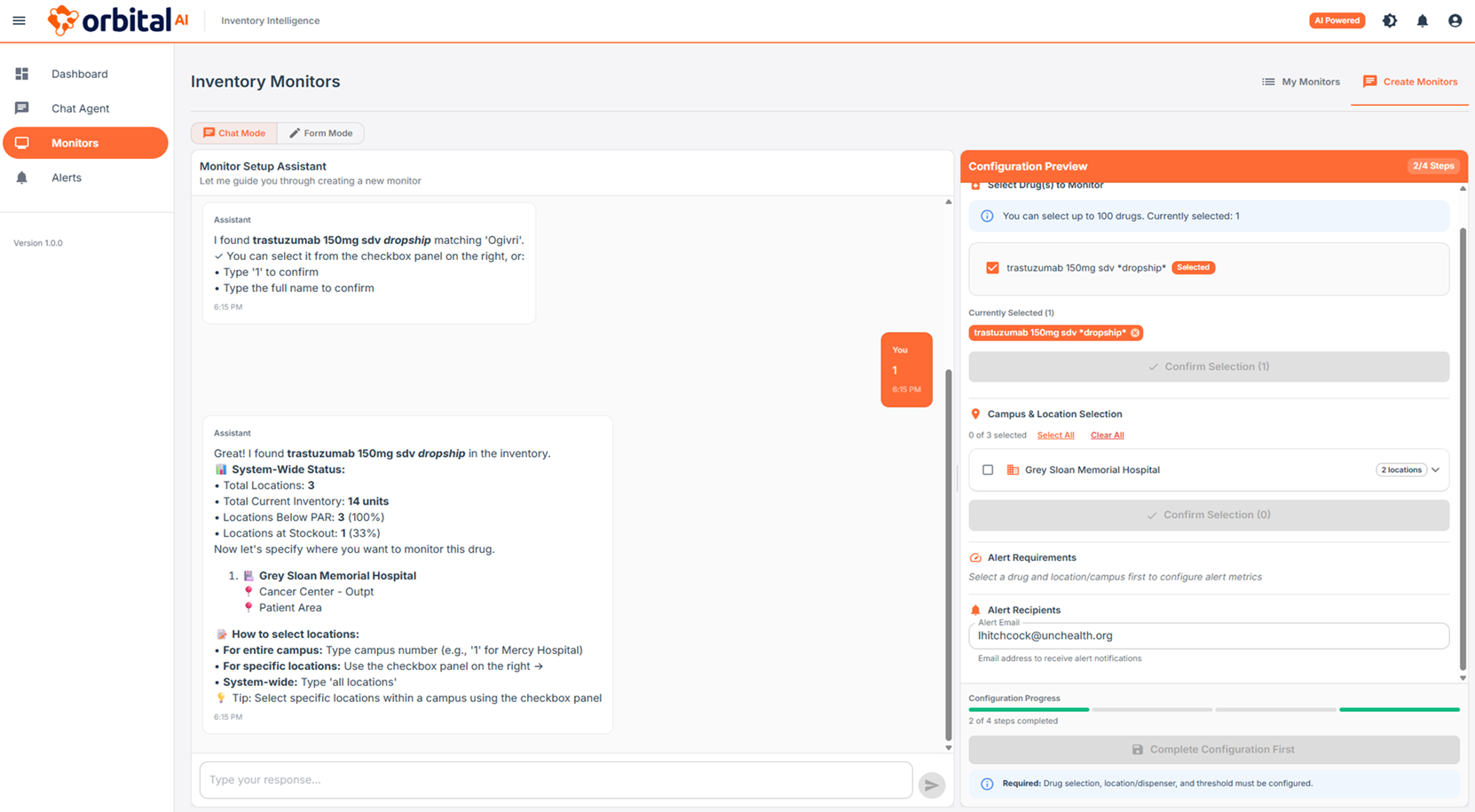The image size is (1475, 812).
Task: Click the send message arrow icon
Action: tap(931, 784)
